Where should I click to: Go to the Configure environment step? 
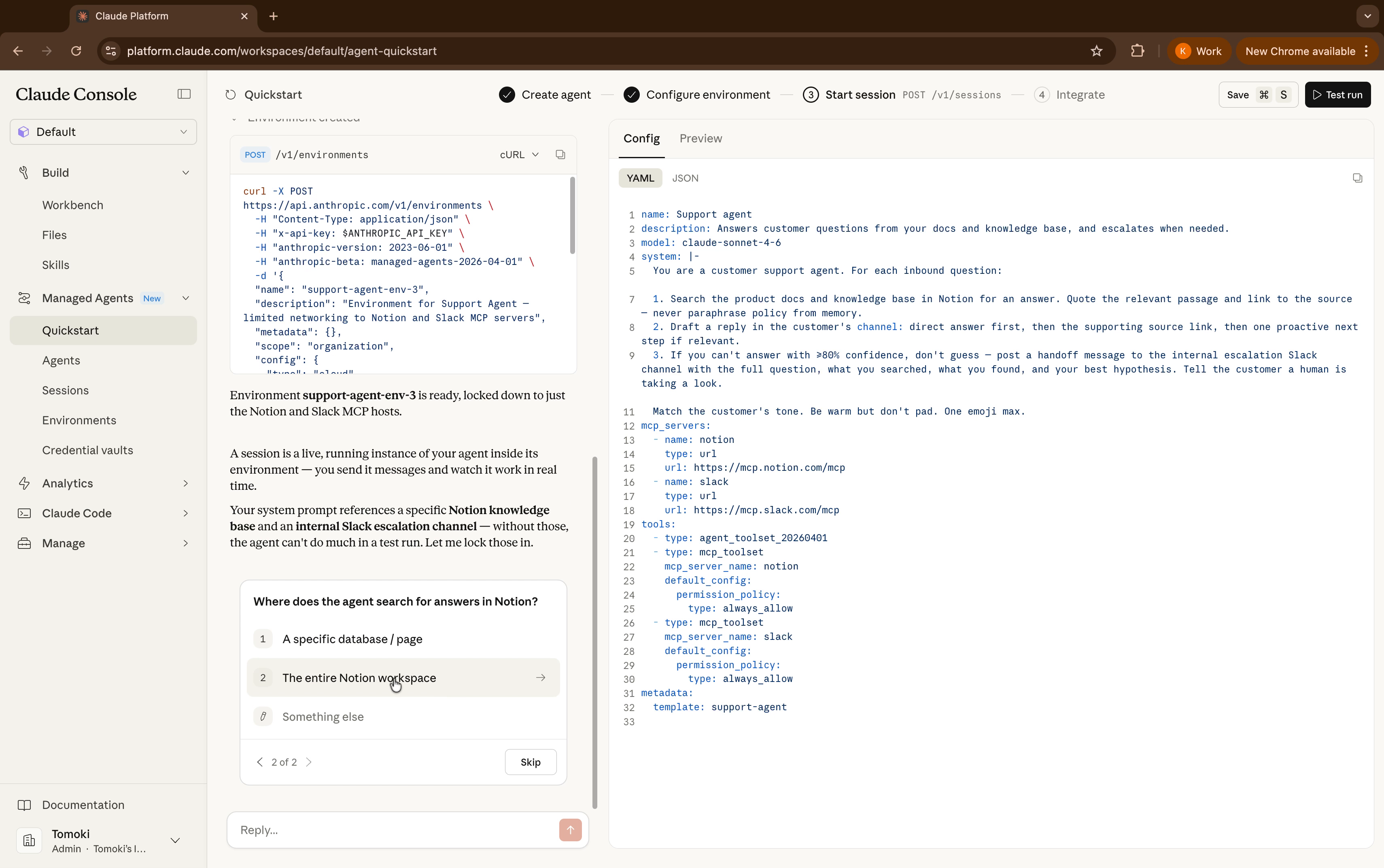coord(696,95)
